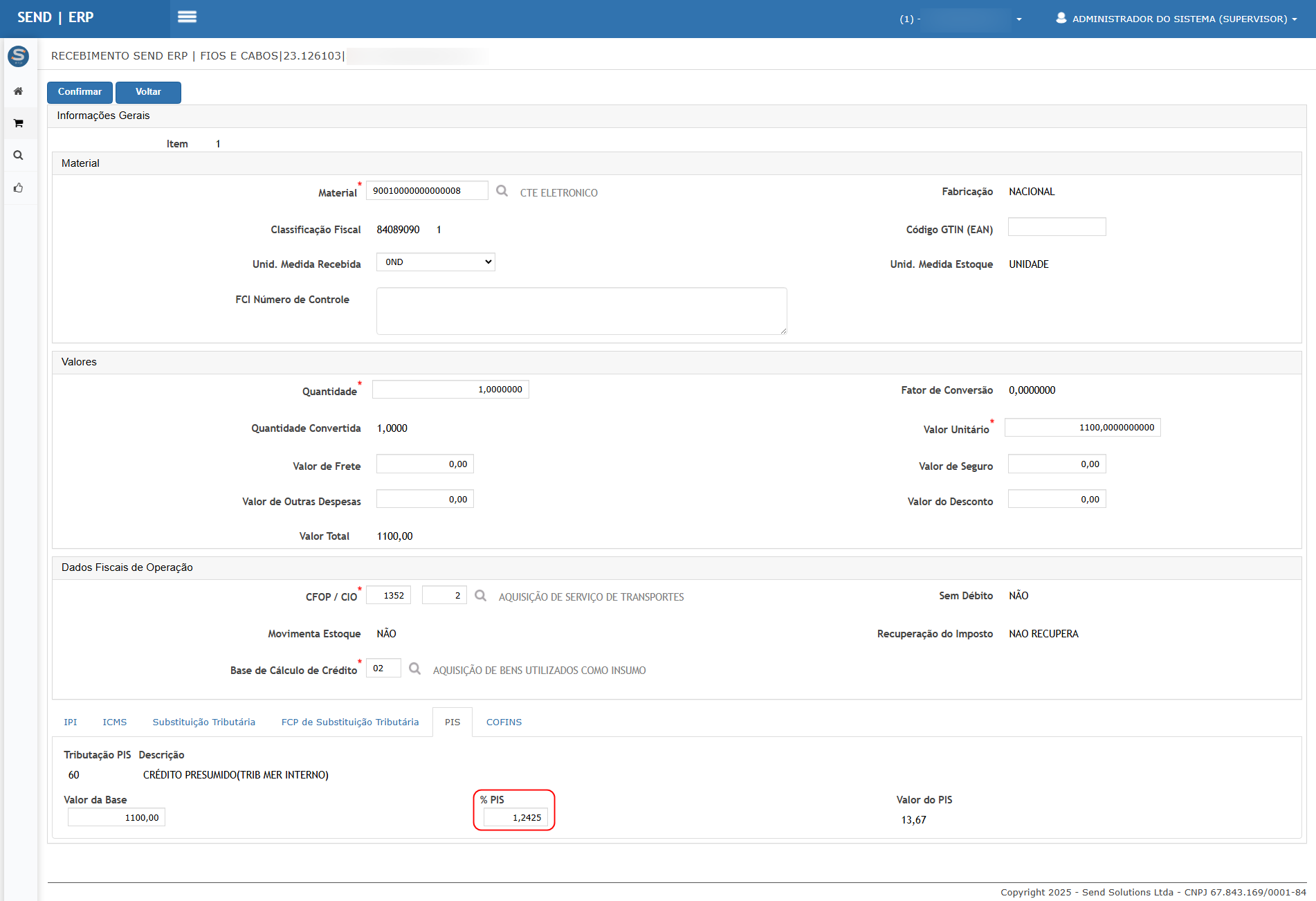Expand the company selector dropdown in header

[x=1018, y=19]
